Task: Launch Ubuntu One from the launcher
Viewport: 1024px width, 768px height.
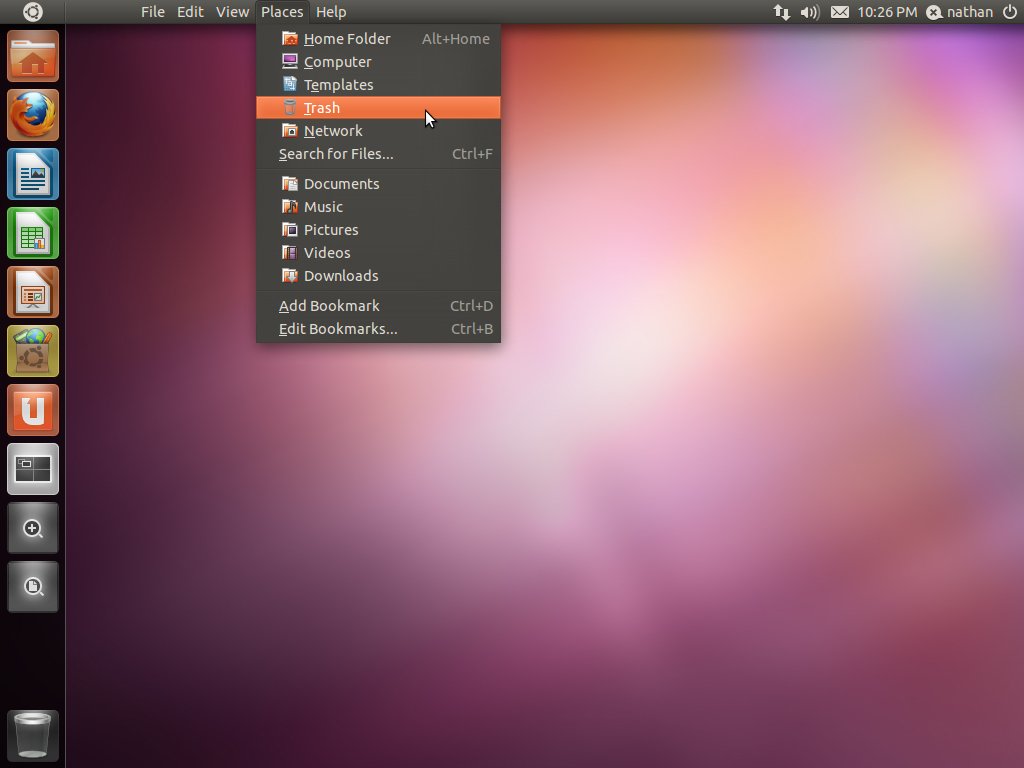Action: tap(33, 409)
